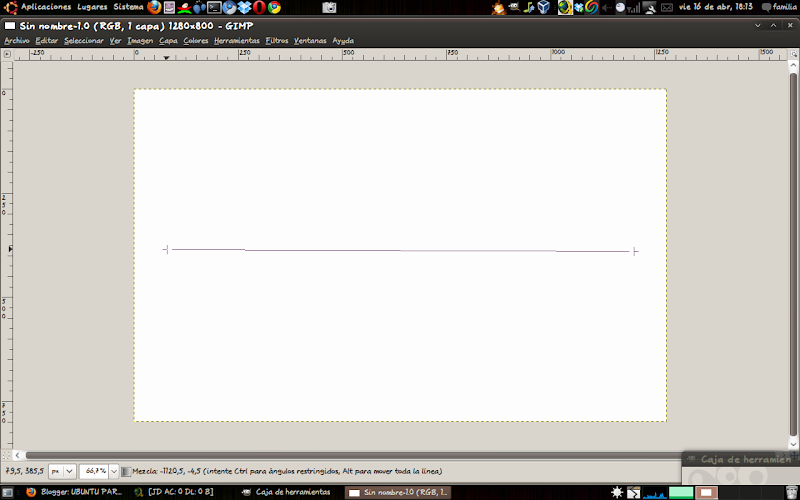Switch to the pink workspace in pager
800x500 pixels.
[706, 492]
